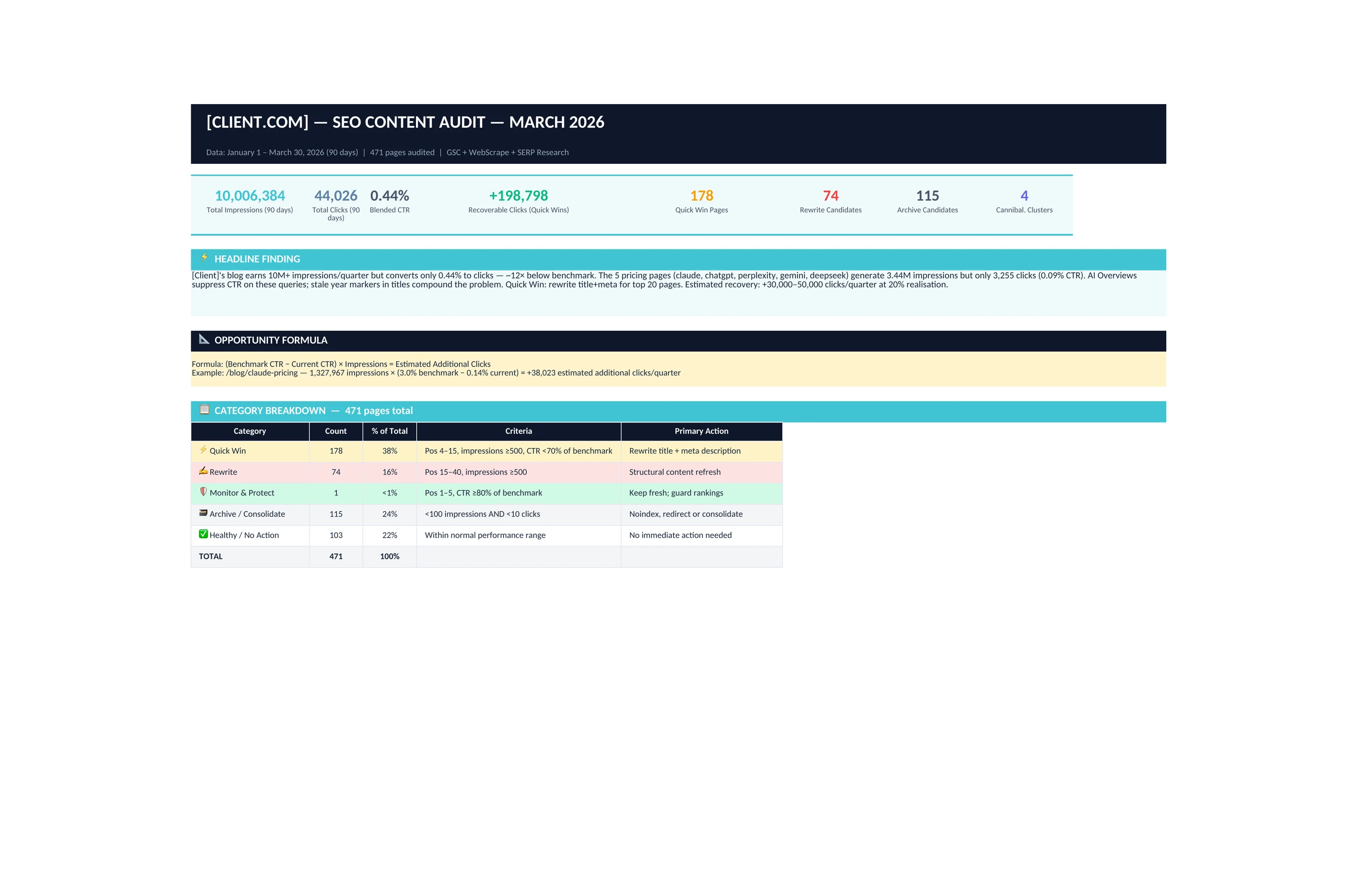Click the lightning icon beside Headline Finding
The width and height of the screenshot is (1372, 885).
pyautogui.click(x=204, y=257)
